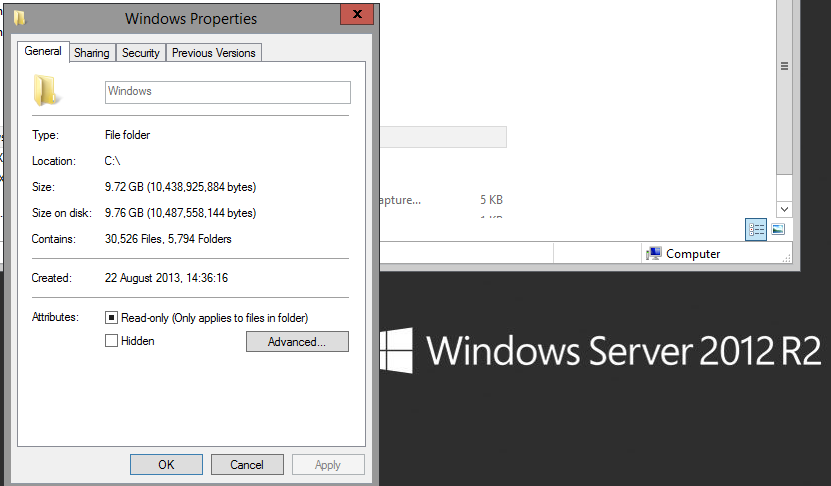Select the General tab

(x=43, y=51)
